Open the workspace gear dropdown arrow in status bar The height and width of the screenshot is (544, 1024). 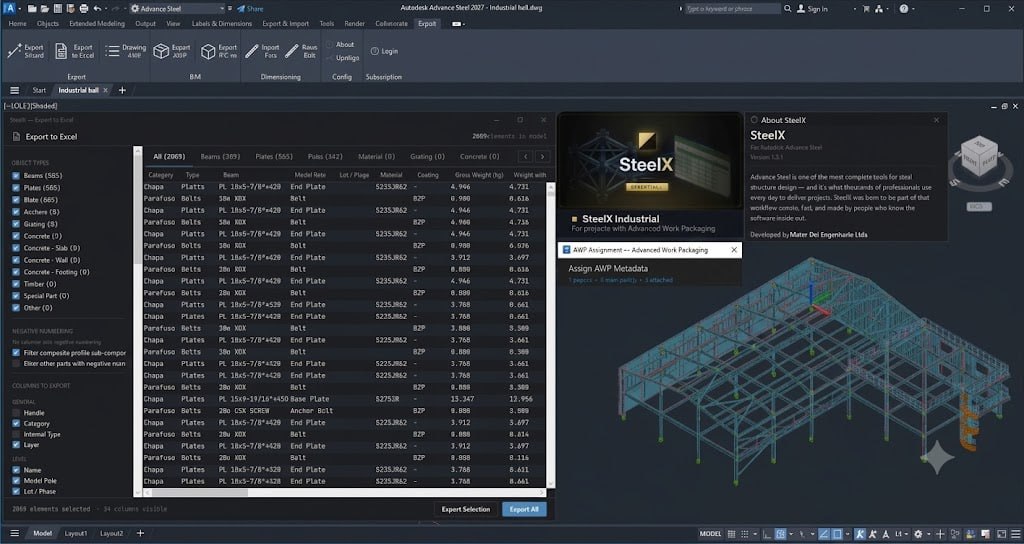(929, 534)
